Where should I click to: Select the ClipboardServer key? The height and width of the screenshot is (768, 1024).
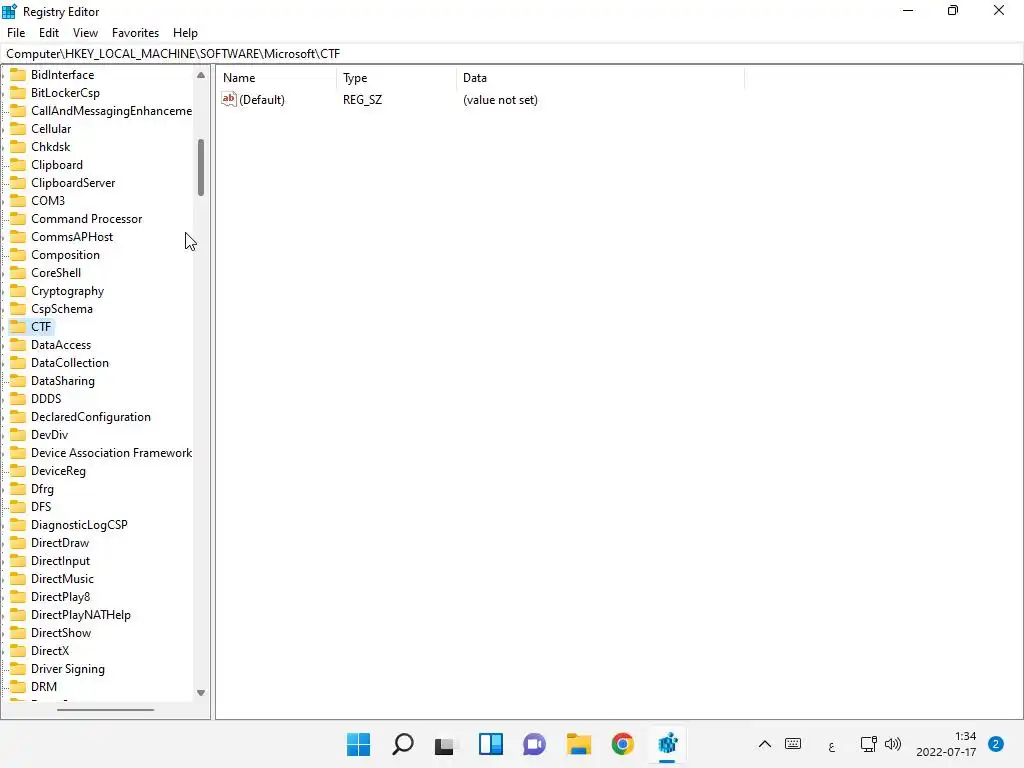click(x=73, y=183)
